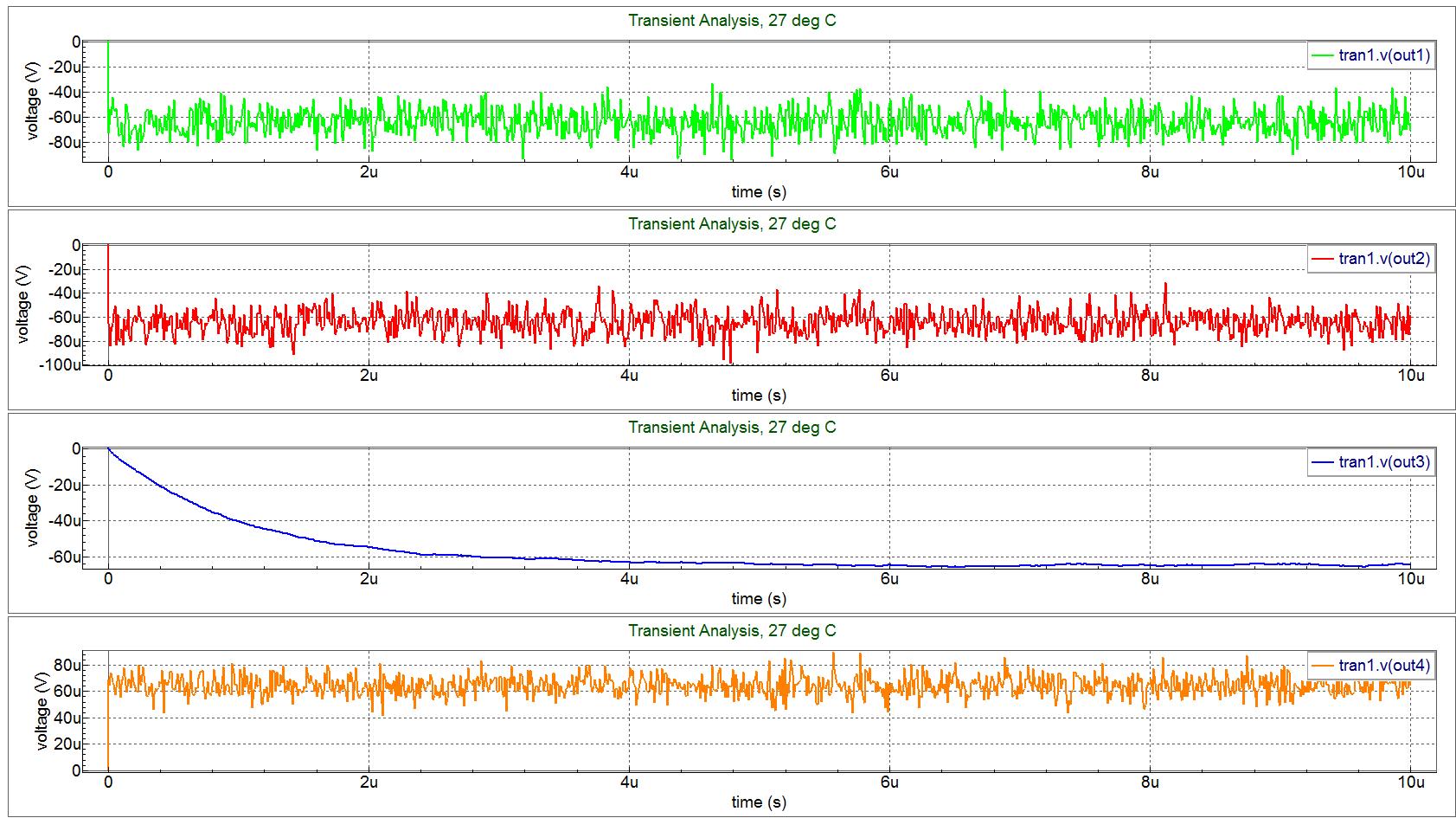The image size is (1456, 818).
Task: Click the "time (s)" label under the out1 plot
Action: point(759,192)
